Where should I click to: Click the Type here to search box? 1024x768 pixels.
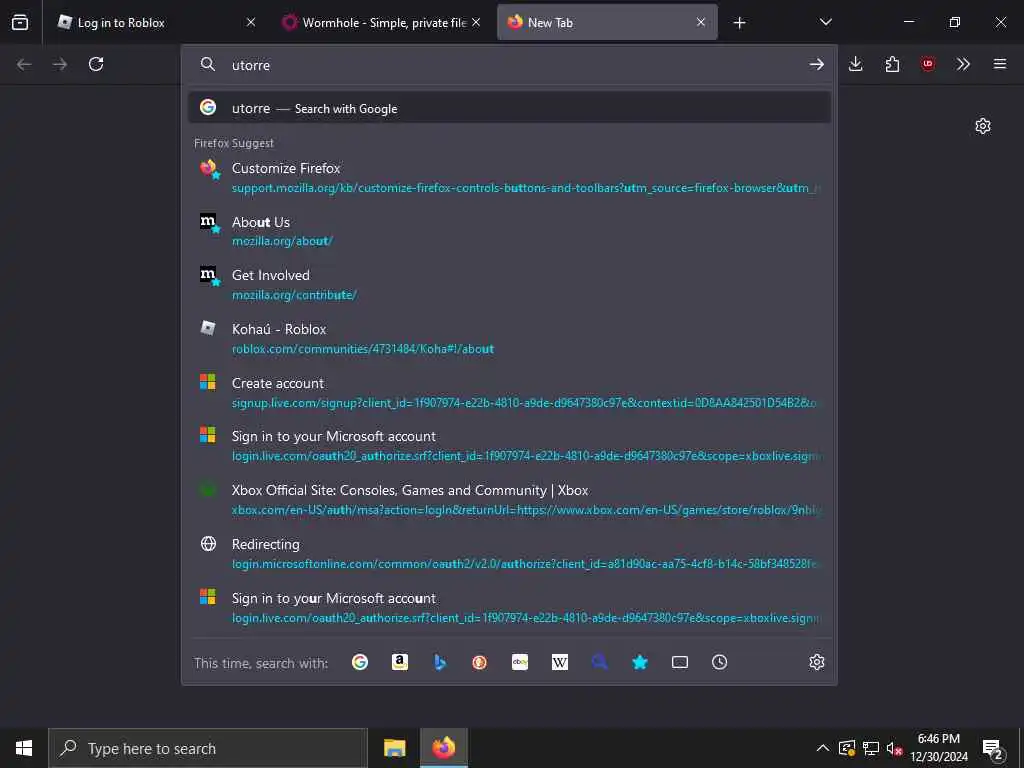click(208, 748)
